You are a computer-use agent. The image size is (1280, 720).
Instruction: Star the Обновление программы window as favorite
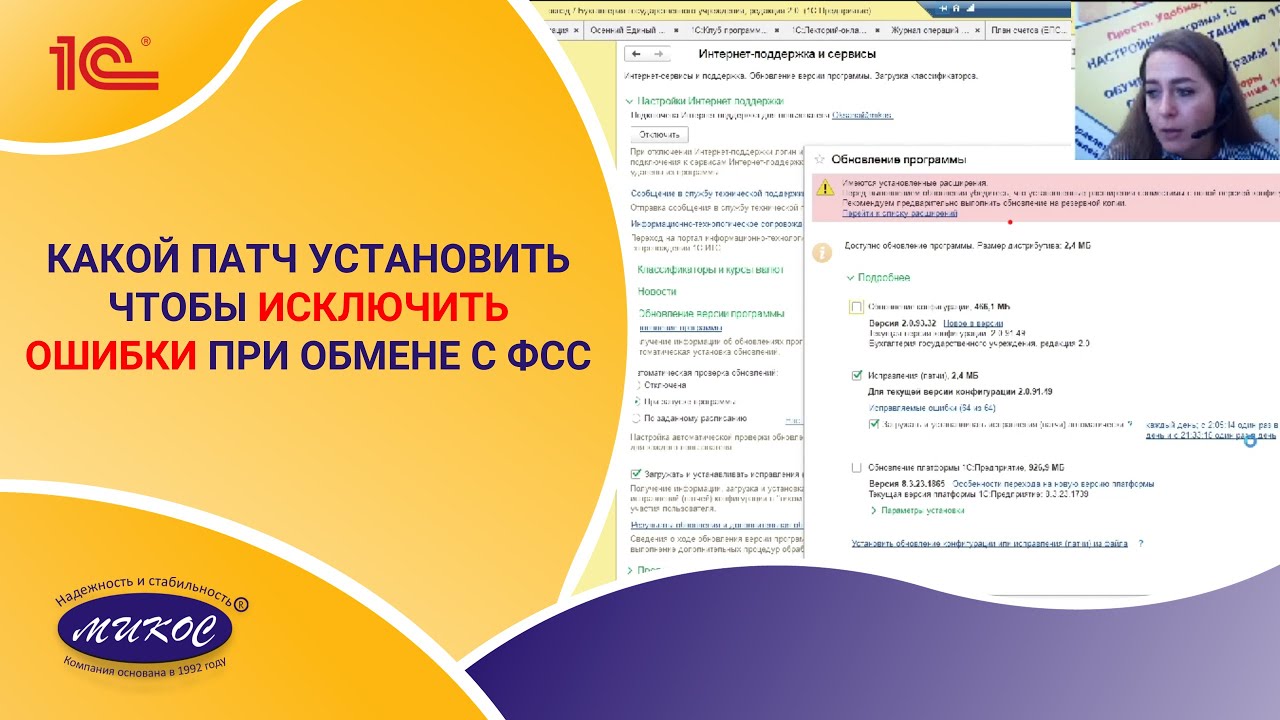tap(819, 158)
